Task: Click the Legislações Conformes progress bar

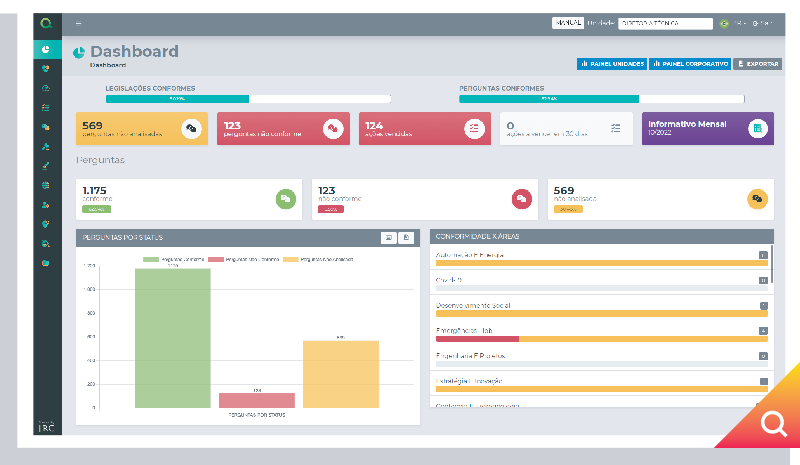Action: click(247, 99)
